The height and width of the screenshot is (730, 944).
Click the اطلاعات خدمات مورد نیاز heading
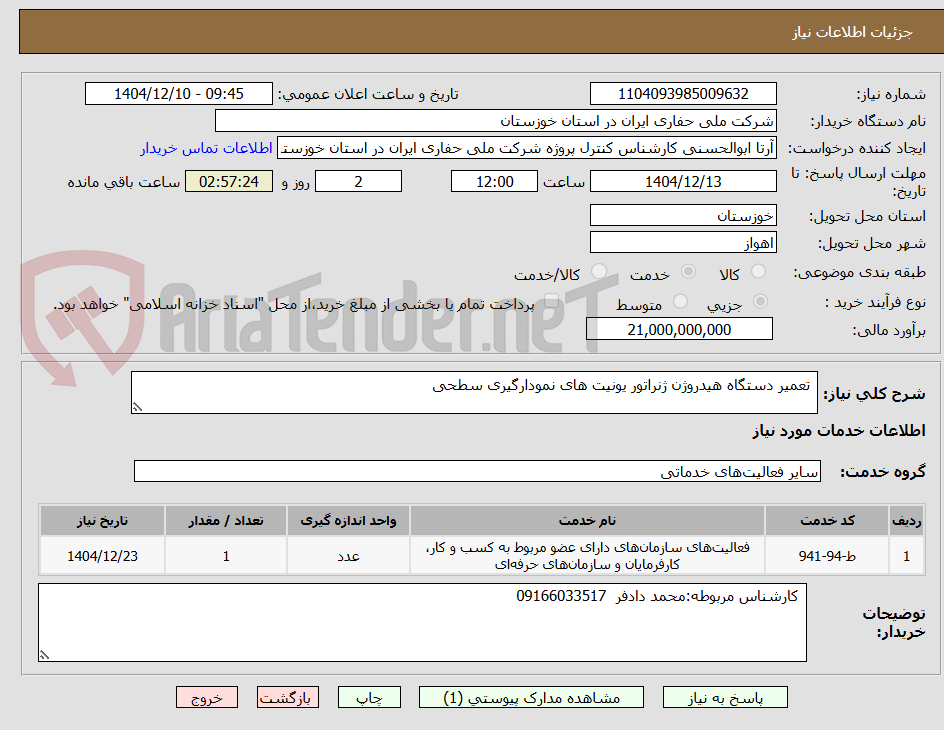click(839, 431)
